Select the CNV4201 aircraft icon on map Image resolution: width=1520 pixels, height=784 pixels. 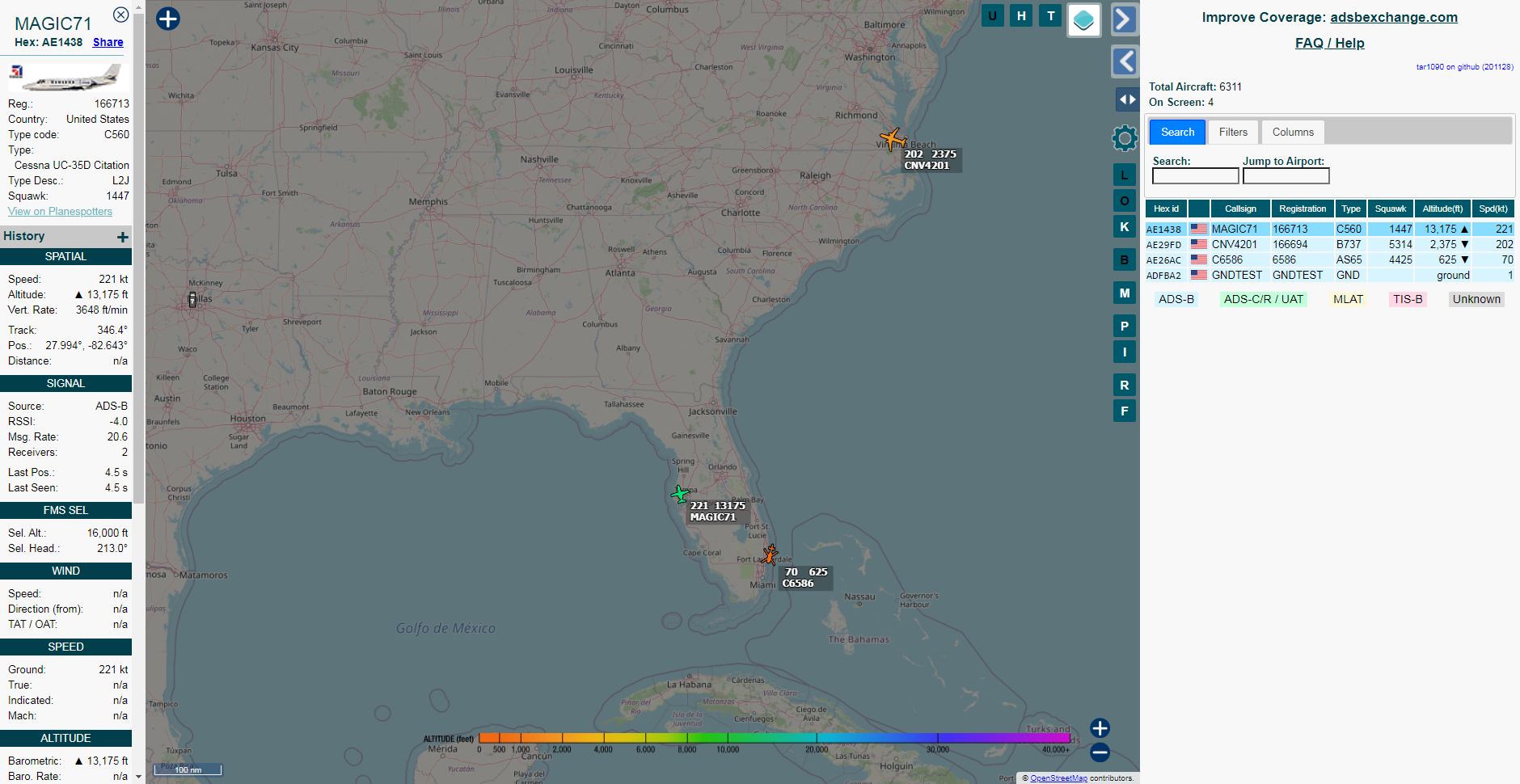click(892, 139)
